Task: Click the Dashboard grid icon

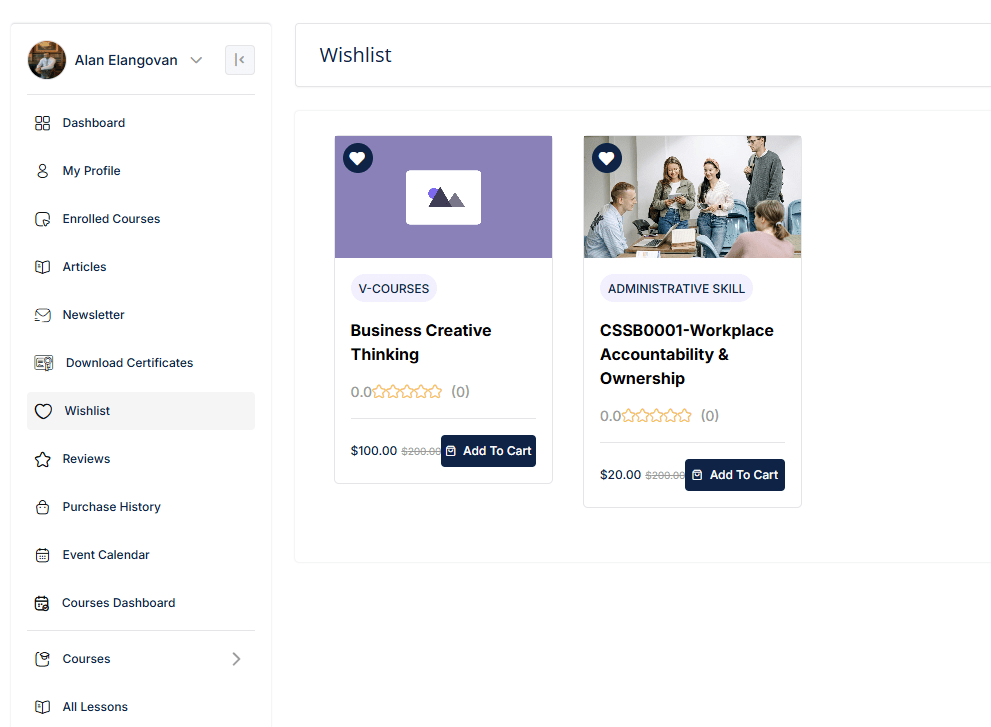Action: [x=42, y=123]
